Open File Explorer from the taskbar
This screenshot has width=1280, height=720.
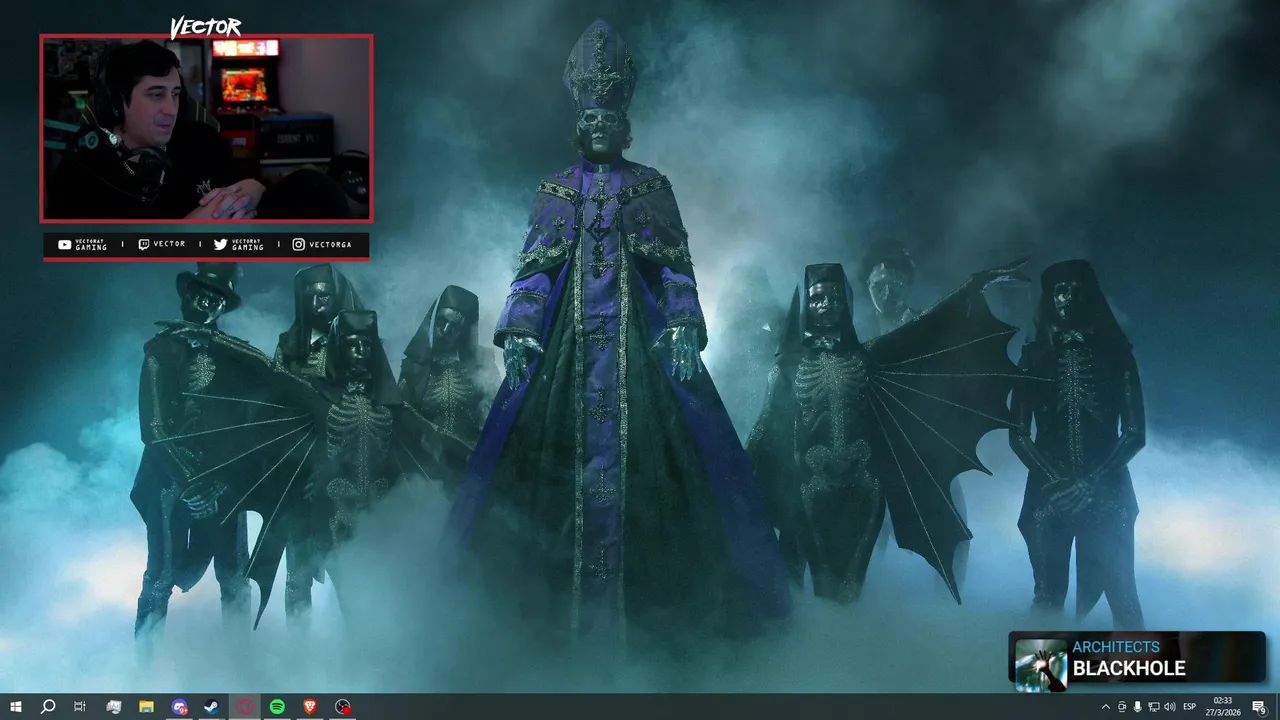click(146, 707)
